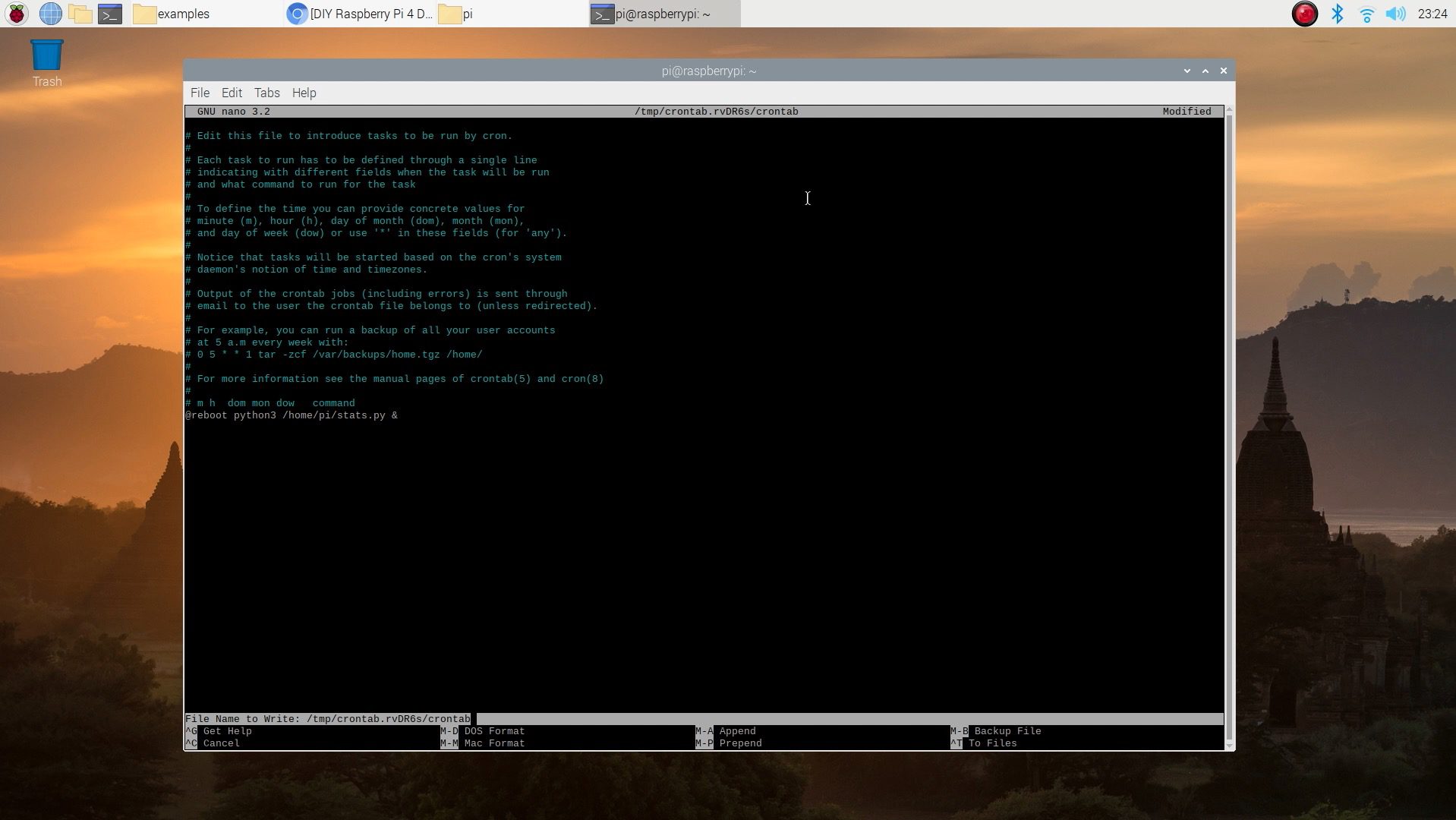Launch the web browser globe icon
The image size is (1456, 820).
50,14
